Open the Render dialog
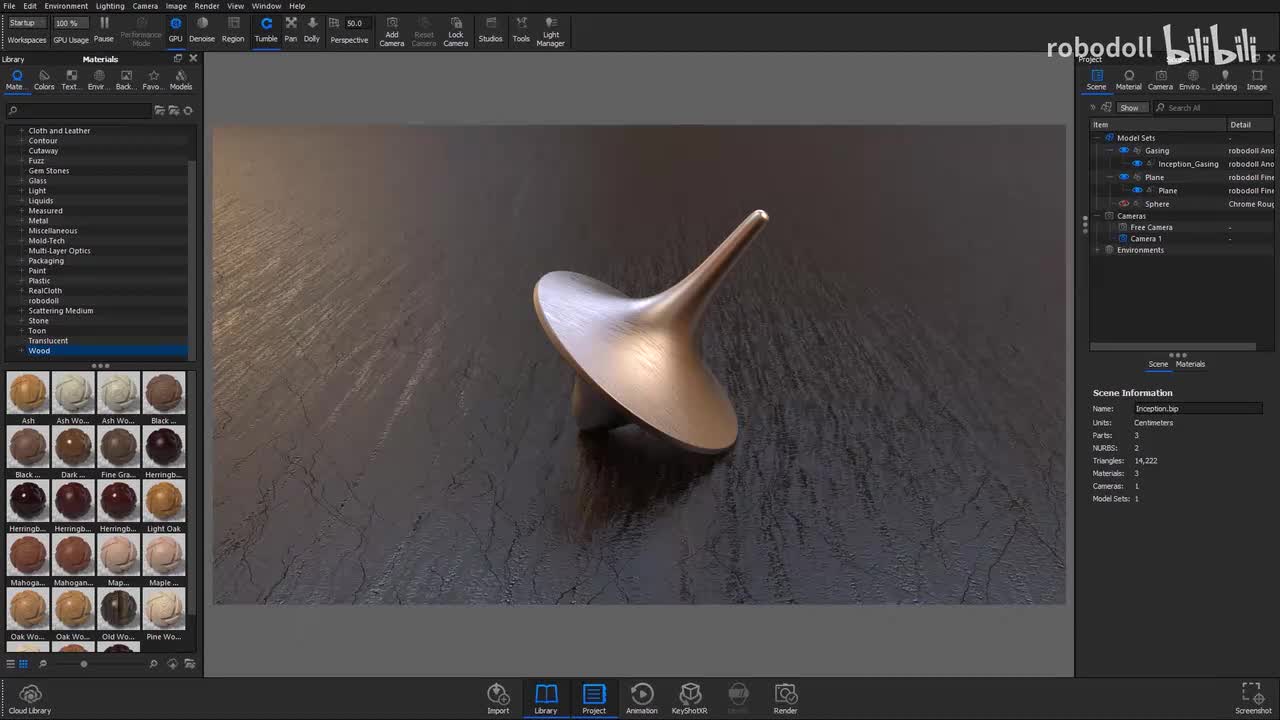 tap(785, 698)
